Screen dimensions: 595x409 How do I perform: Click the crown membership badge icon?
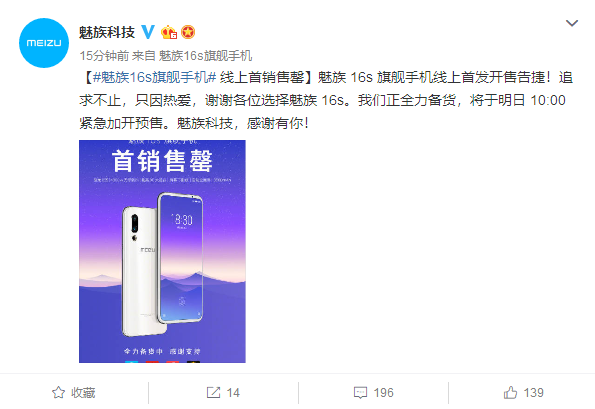pyautogui.click(x=169, y=33)
